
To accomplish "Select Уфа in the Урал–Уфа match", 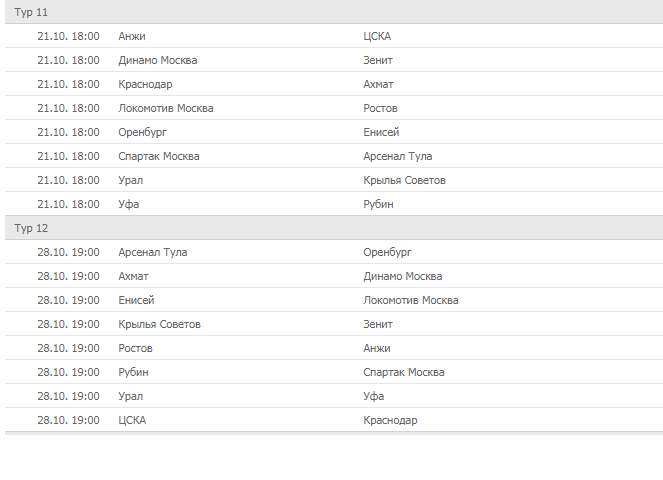I will click(x=374, y=396).
